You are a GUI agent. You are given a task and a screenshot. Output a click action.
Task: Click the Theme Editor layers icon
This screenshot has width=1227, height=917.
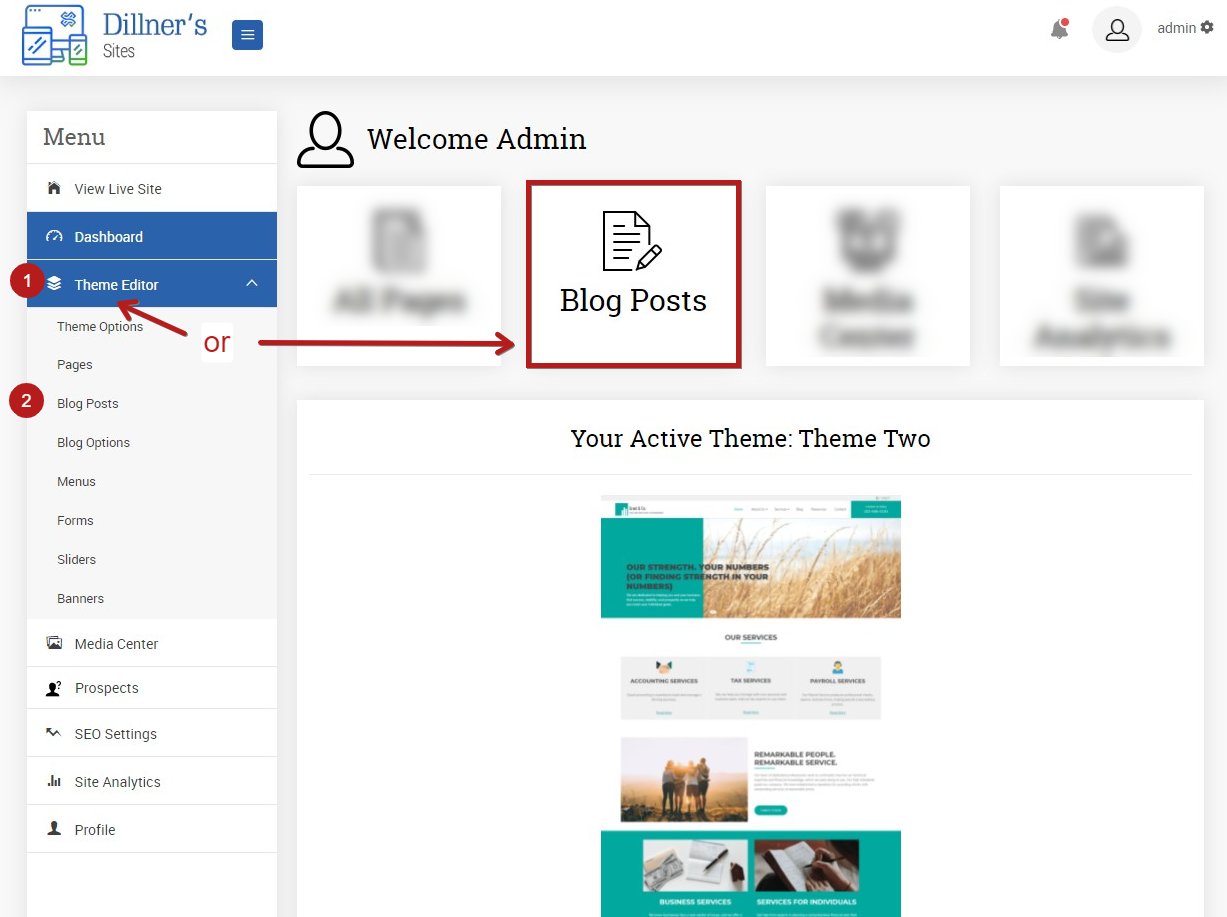[54, 284]
